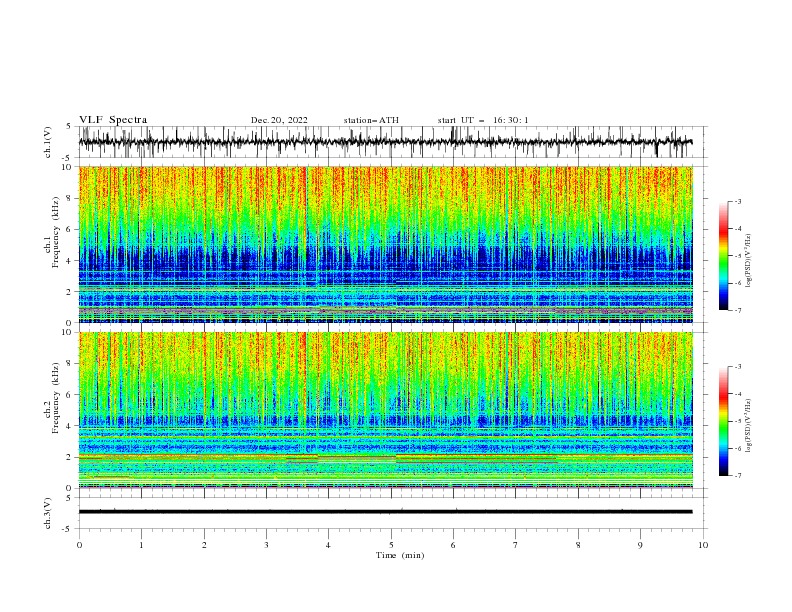792x612 pixels.
Task: Click the time axis tick label "7"
Action: [x=516, y=545]
